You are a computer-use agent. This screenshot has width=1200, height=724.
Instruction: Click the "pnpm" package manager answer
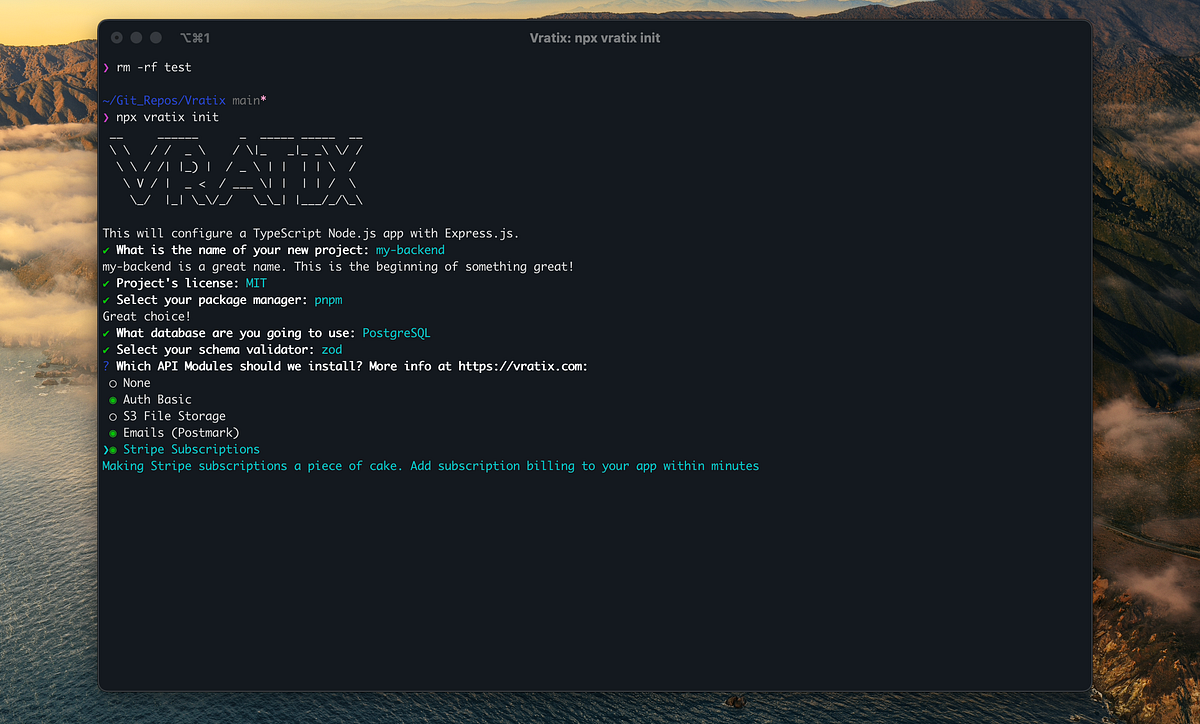coord(328,299)
